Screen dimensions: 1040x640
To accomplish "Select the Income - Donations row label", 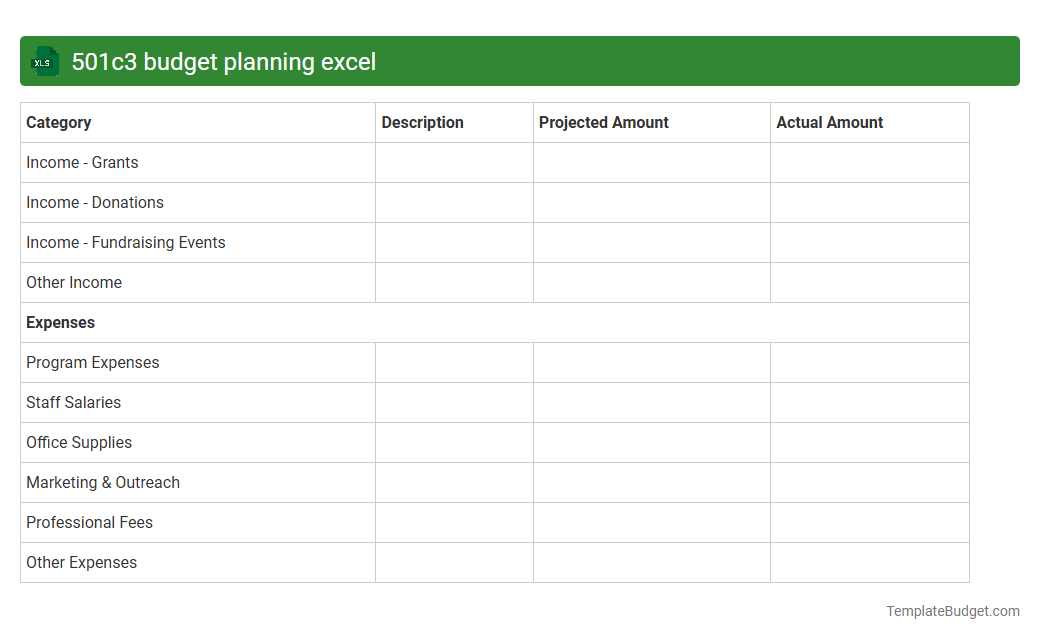I will tap(95, 202).
